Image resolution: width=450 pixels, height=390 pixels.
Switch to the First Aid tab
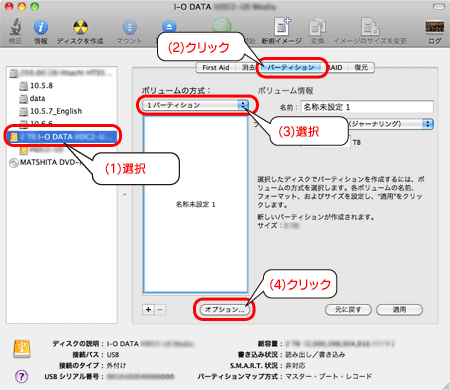216,67
